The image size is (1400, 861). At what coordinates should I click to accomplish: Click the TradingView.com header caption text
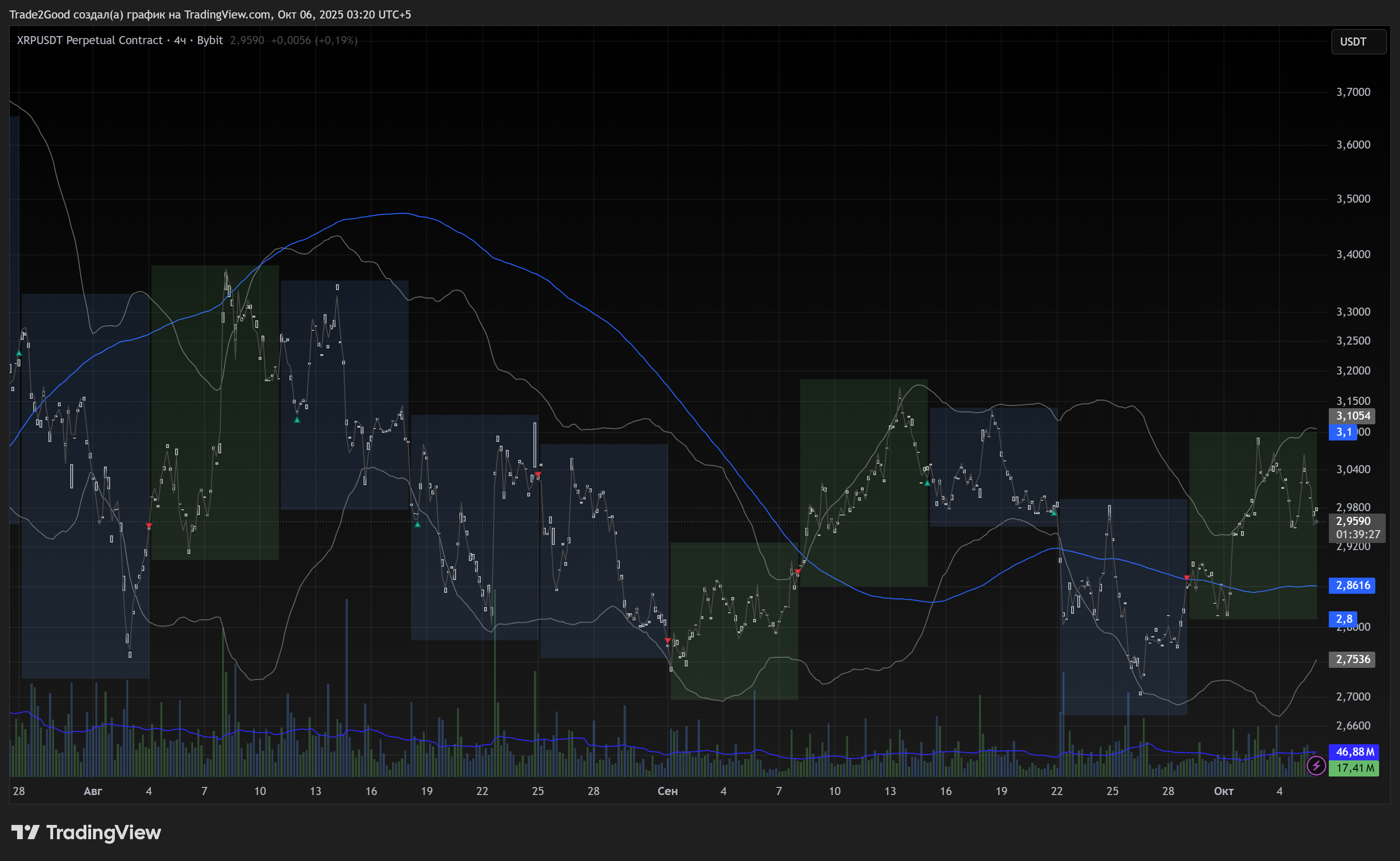209,14
